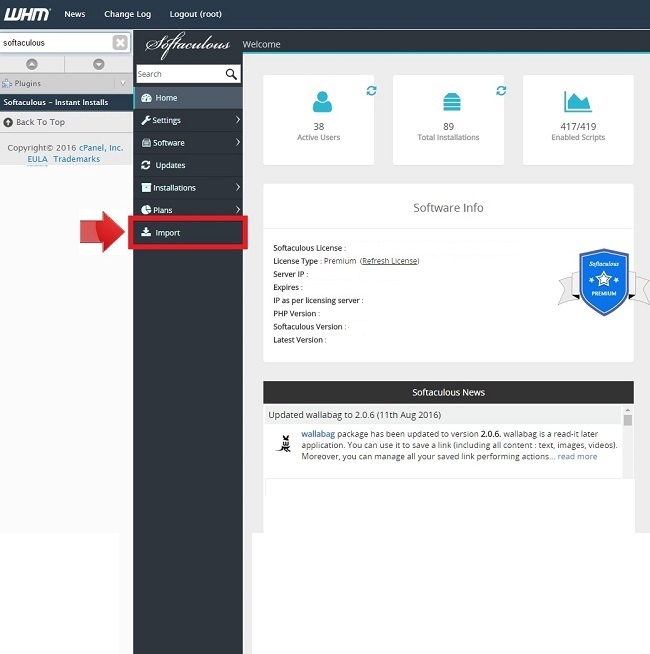This screenshot has width=650, height=654.
Task: Open the Trademarks link
Action: point(77,159)
